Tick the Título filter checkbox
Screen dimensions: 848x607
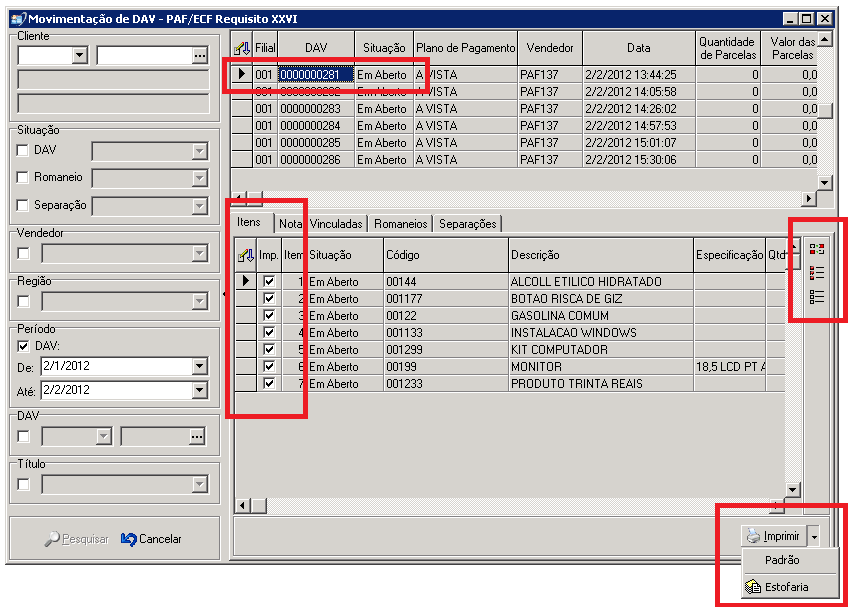23,484
